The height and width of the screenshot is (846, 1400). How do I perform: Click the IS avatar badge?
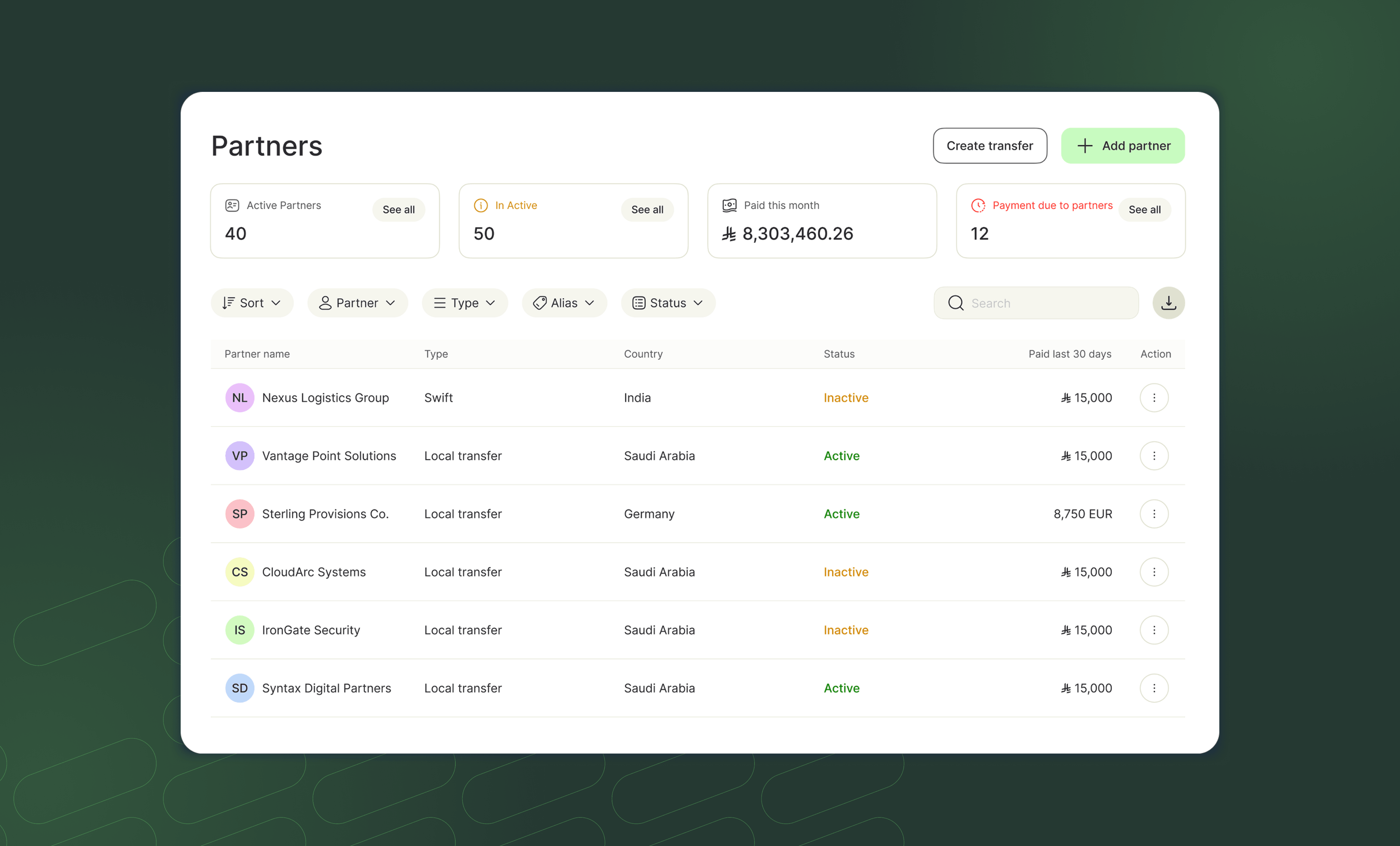pos(240,630)
